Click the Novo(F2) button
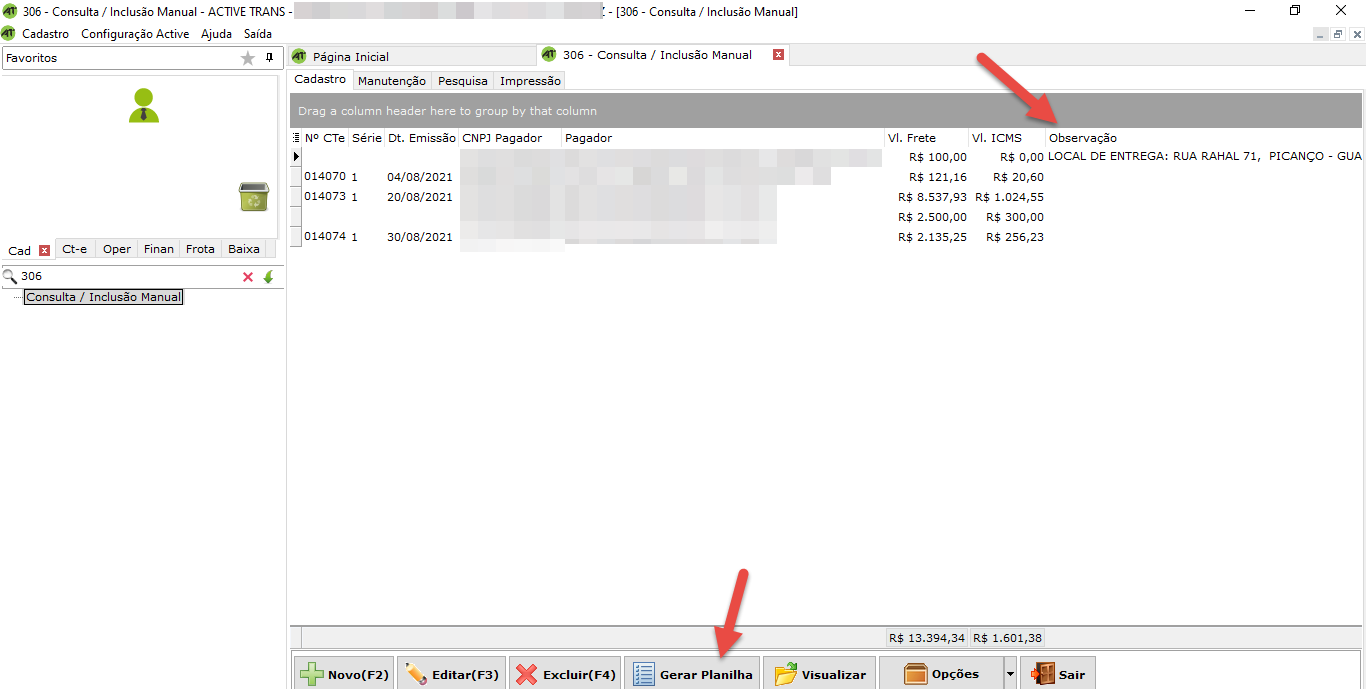 344,675
